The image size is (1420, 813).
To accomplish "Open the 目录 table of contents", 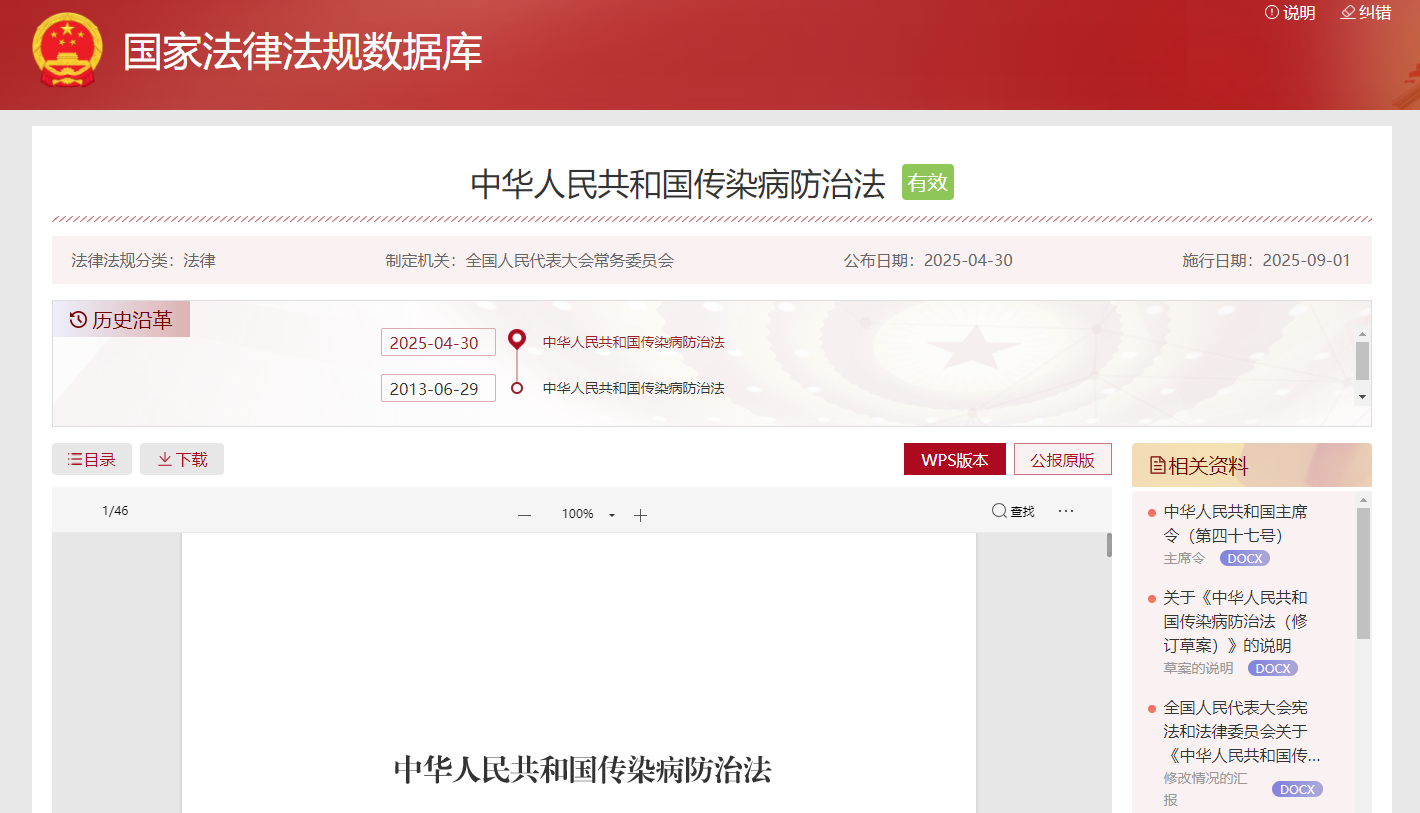I will (92, 460).
